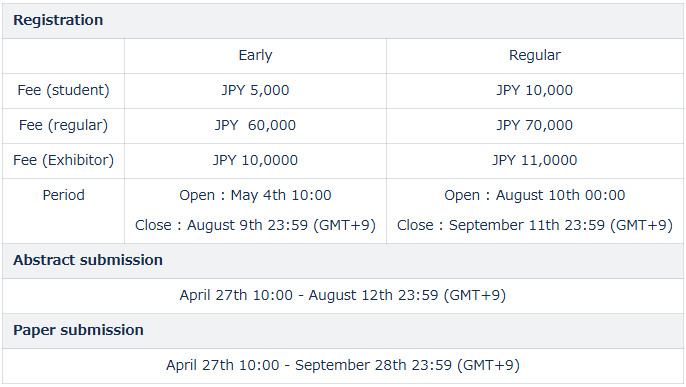Click the JPY 60,000 early fee cell

tap(255, 126)
